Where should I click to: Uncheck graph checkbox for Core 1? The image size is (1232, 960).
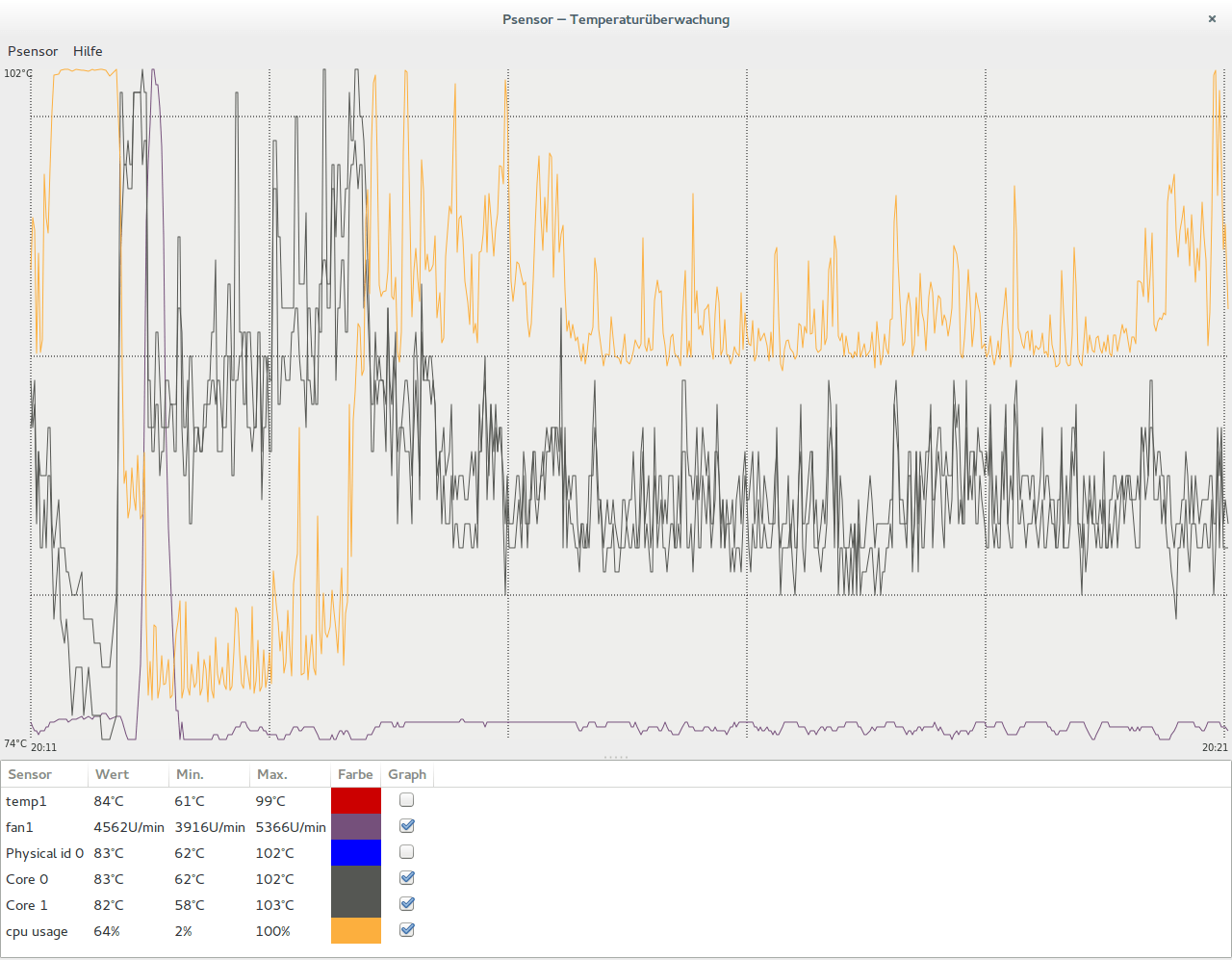tap(407, 904)
